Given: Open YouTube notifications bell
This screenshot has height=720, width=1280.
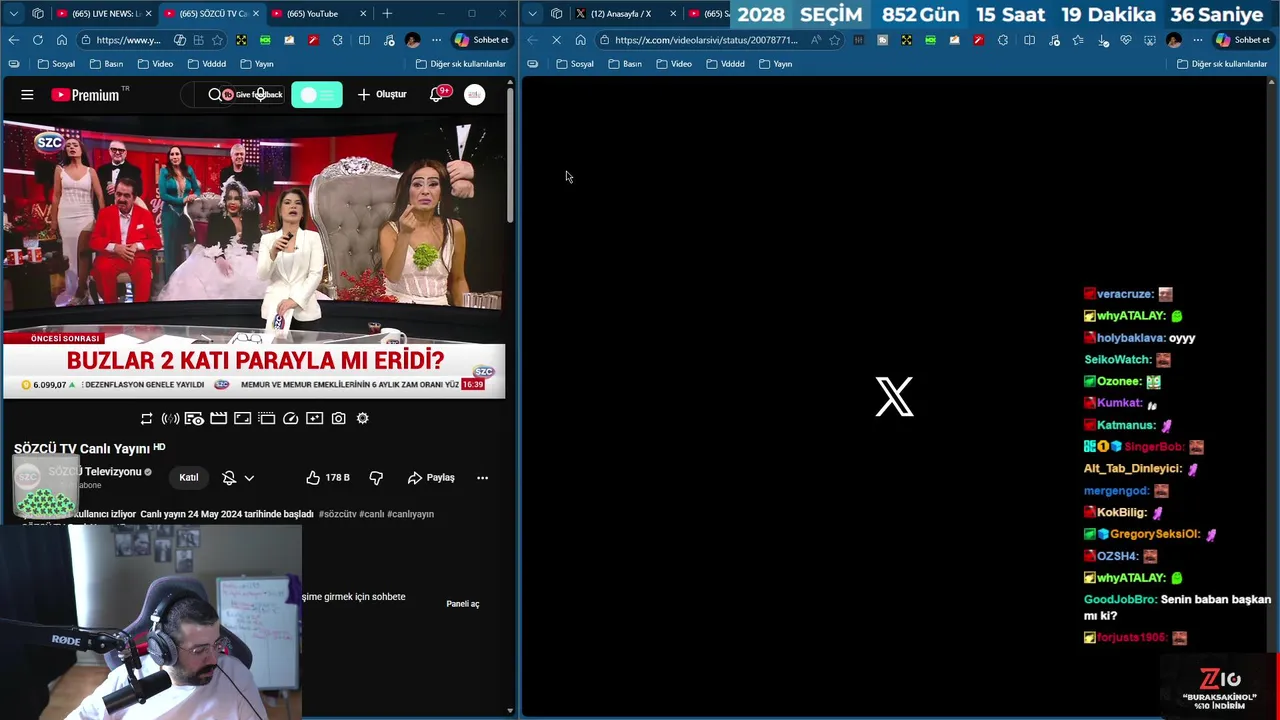Looking at the screenshot, I should (436, 94).
